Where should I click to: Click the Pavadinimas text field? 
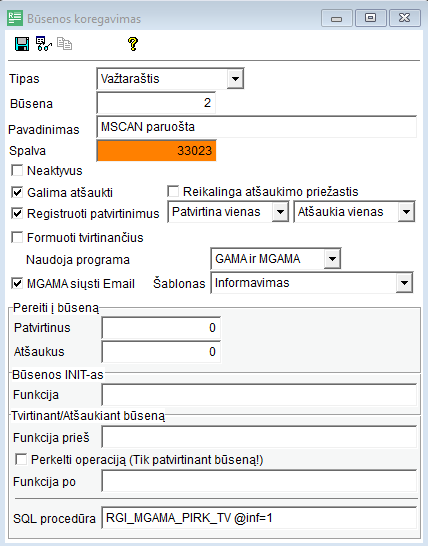(x=257, y=127)
